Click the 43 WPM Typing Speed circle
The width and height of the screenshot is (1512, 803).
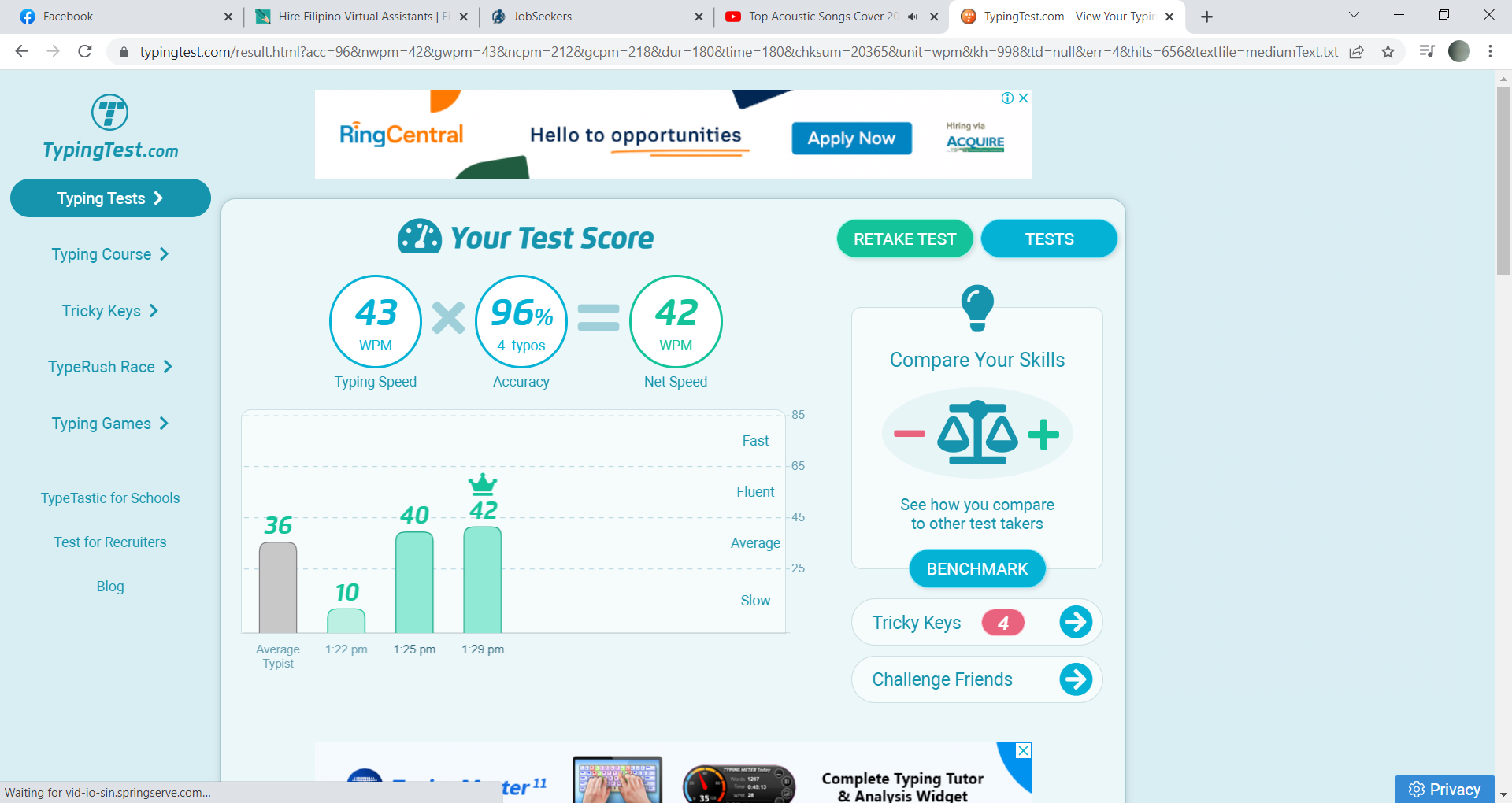click(376, 321)
